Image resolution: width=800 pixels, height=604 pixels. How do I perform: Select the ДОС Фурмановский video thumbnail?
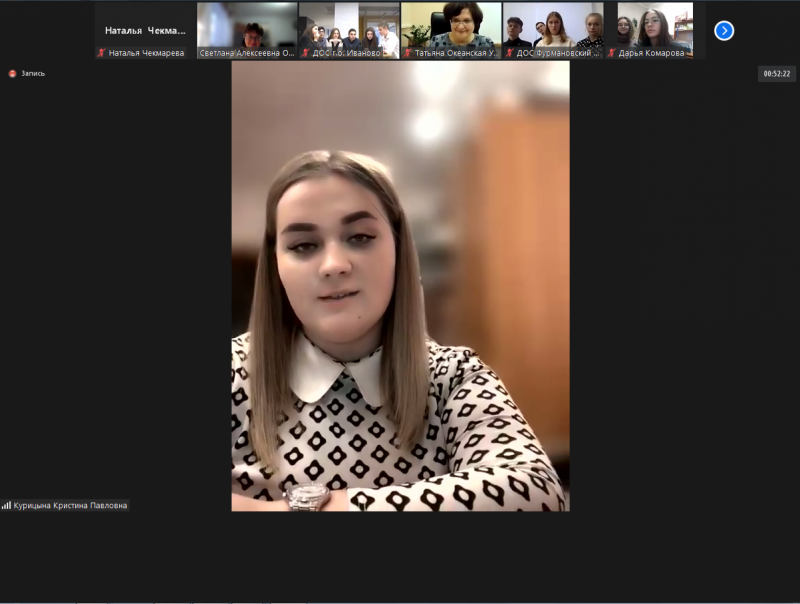click(553, 25)
